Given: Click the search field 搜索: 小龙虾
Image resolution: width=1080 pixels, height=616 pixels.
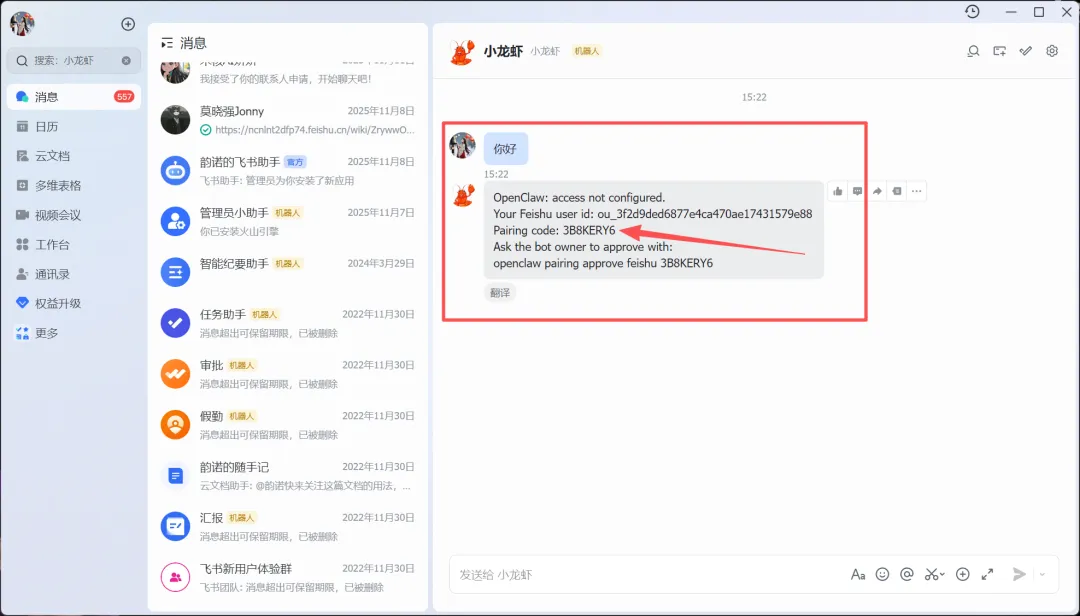Looking at the screenshot, I should 74,61.
